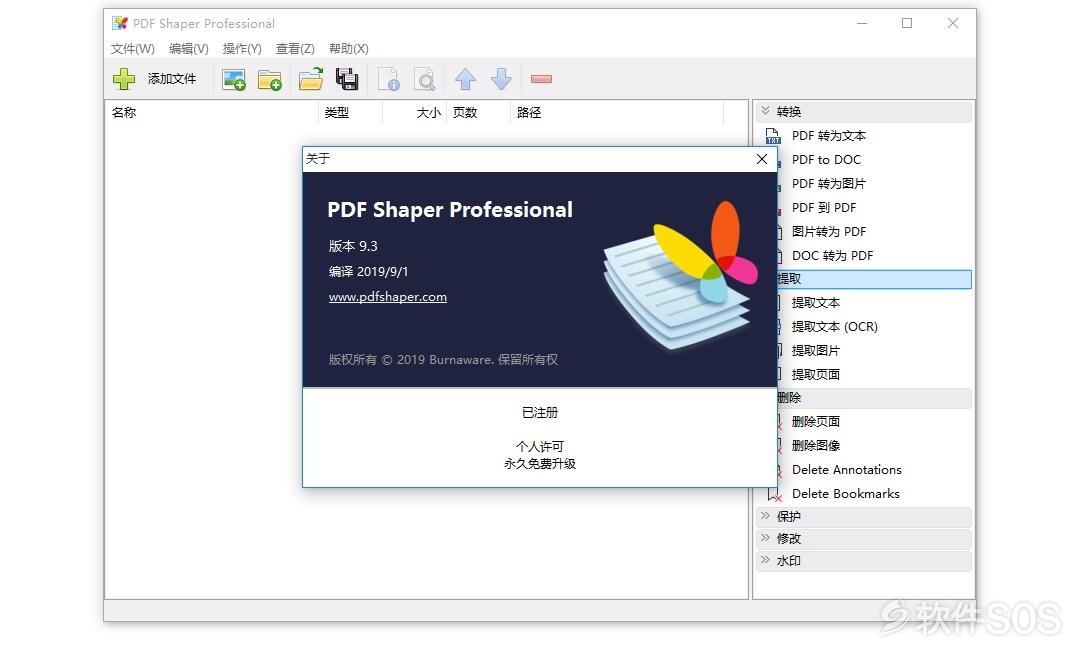Click the document info toolbar icon
Viewport: 1077px width, 647px height.
(x=389, y=80)
